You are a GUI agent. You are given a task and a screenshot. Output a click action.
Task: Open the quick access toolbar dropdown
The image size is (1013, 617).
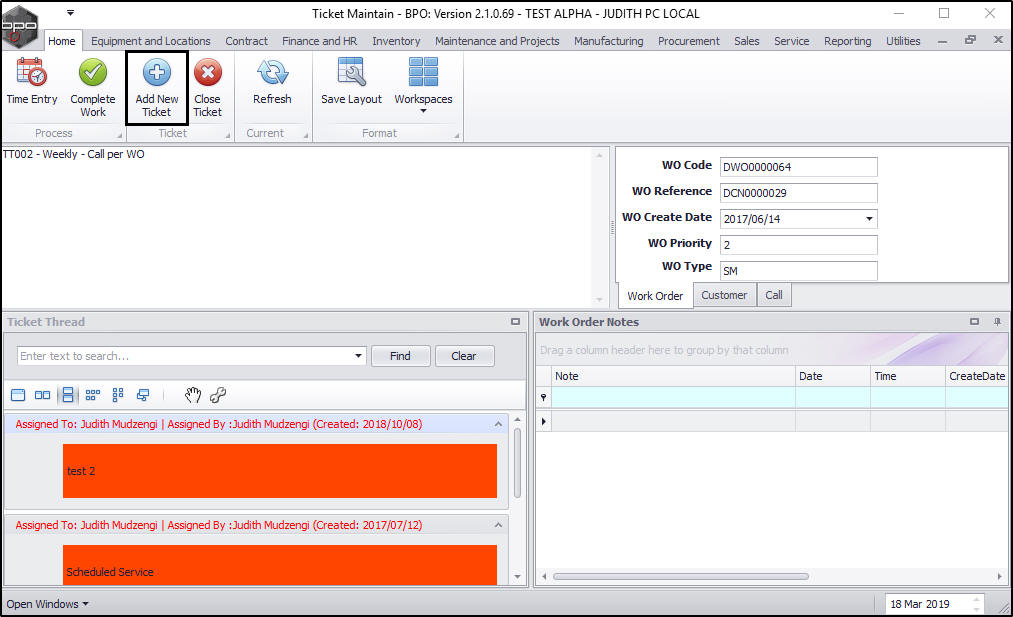[x=70, y=13]
